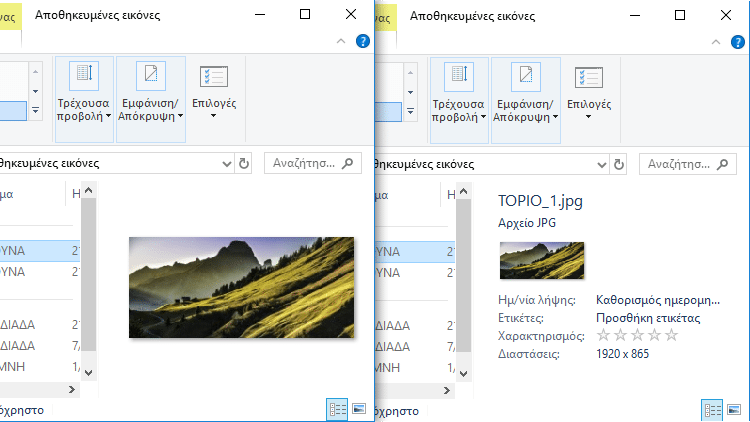Screen dimensions: 750x422
Task: Expand layout gallery more arrow, left window
Action: click(35, 111)
